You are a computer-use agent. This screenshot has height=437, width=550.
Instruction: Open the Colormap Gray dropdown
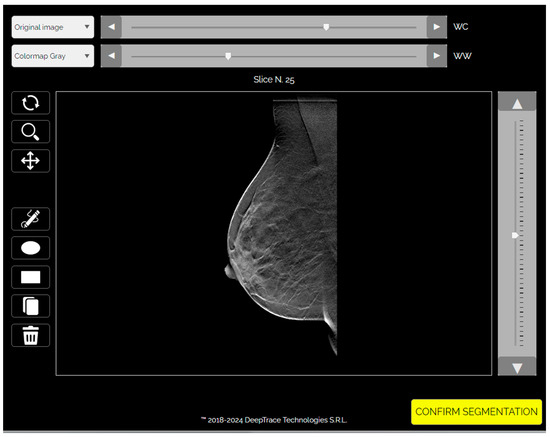coord(53,56)
